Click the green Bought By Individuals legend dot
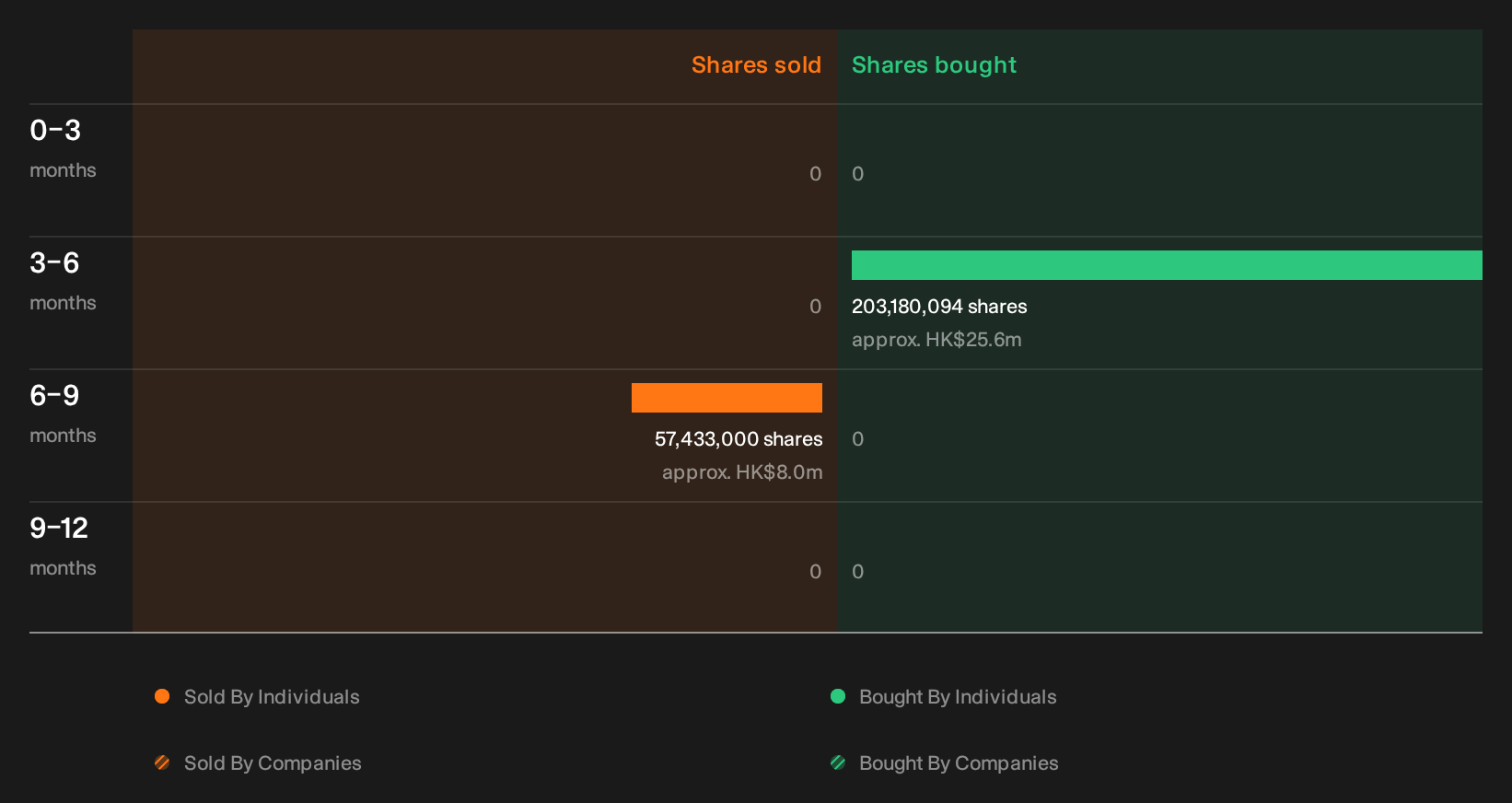 [838, 696]
